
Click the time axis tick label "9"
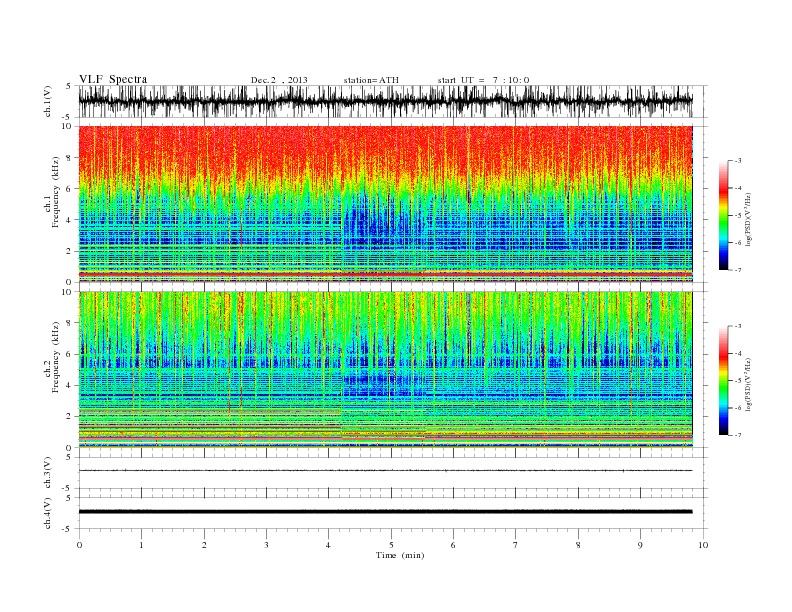640,545
